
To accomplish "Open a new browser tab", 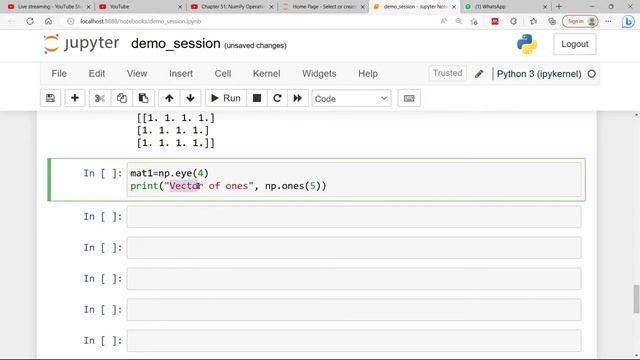I will point(559,7).
